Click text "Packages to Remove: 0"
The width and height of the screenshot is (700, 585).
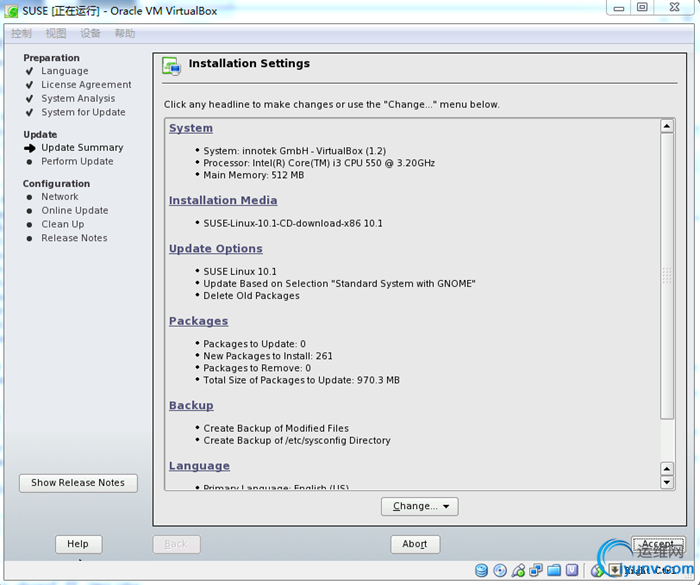click(x=257, y=368)
